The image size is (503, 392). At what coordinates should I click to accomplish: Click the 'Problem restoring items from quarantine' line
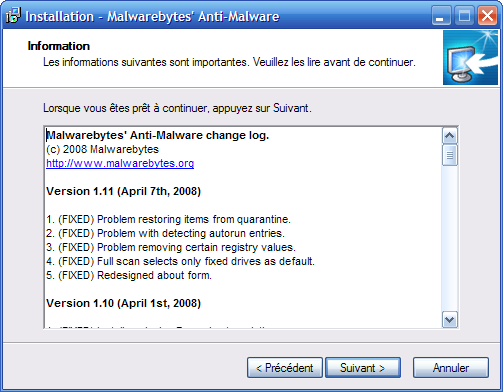[x=168, y=219]
